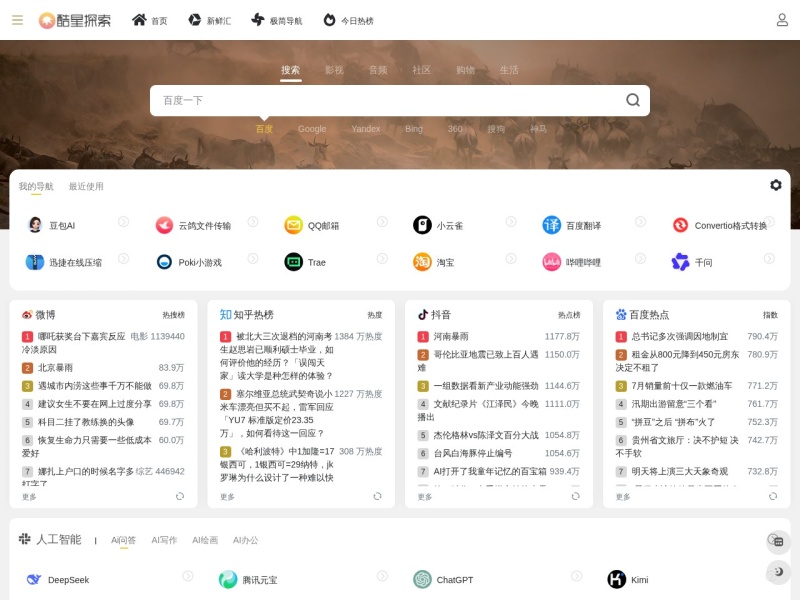
Task: Click the arrow beside QQ邮箱
Action: (x=382, y=221)
